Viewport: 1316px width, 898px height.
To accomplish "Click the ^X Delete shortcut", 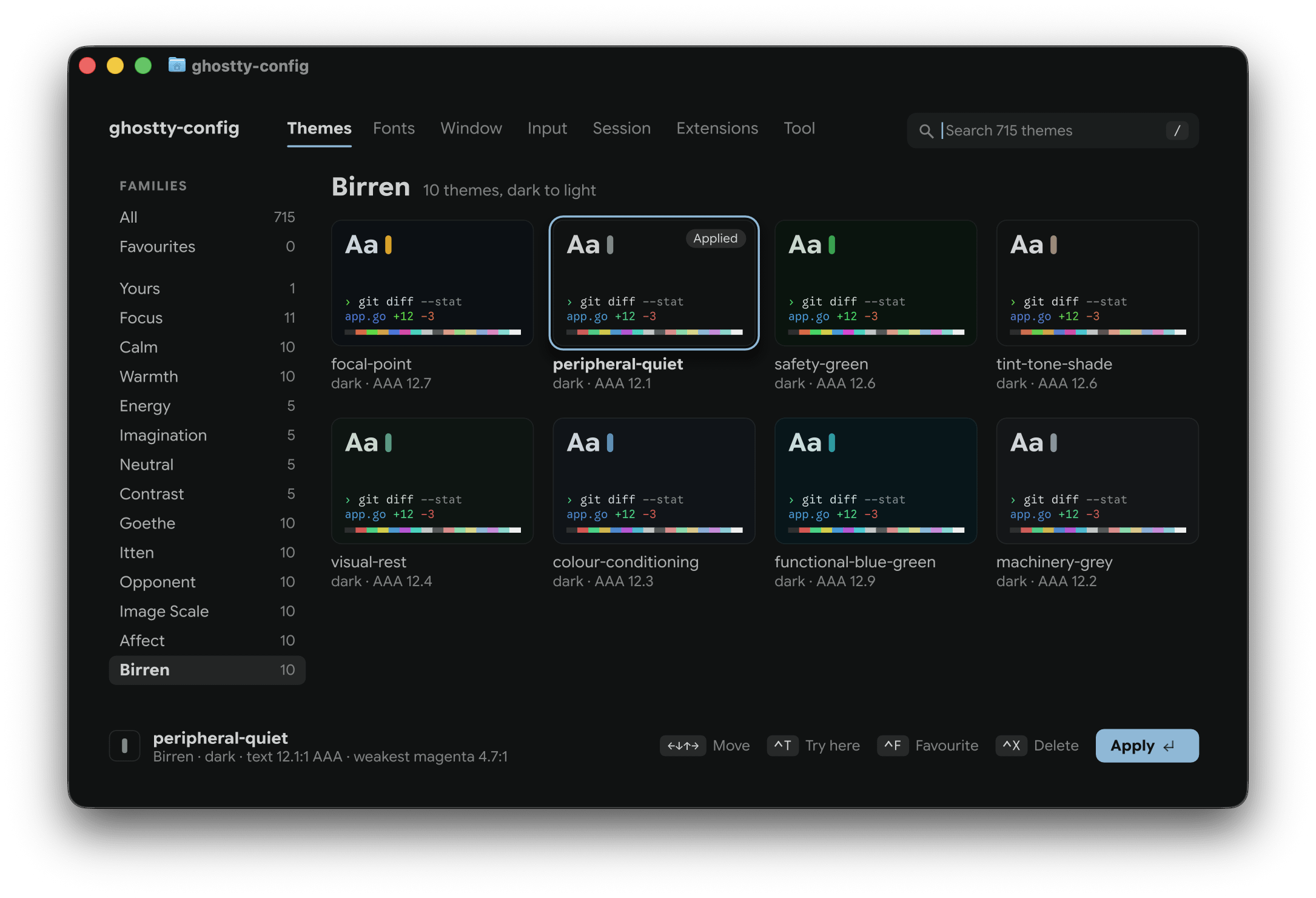I will coord(1037,746).
